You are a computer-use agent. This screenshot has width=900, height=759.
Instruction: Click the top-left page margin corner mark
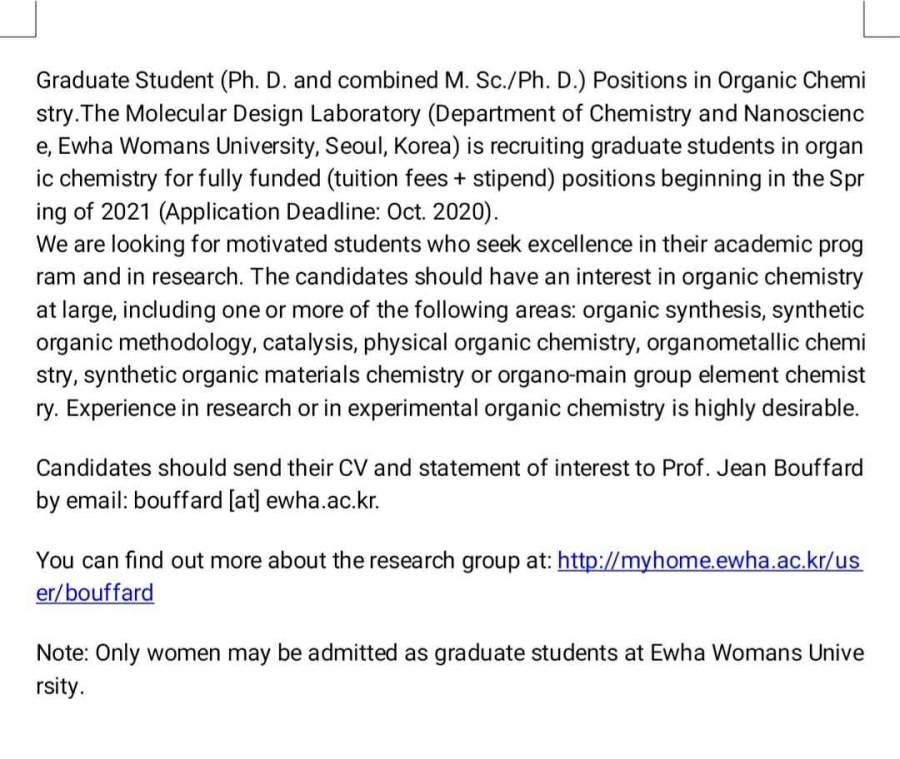tap(28, 18)
